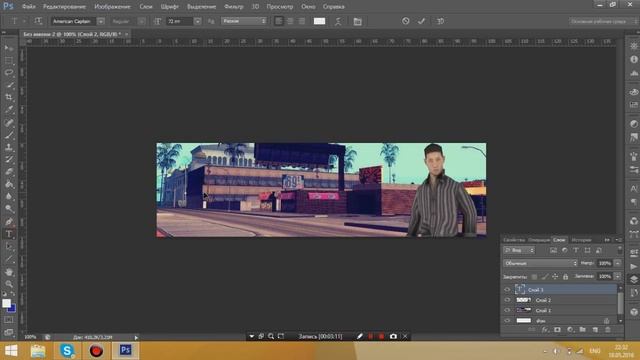Viewport: 640px width, 360px height.
Task: Hide the Слой 3 text layer
Action: click(507, 289)
